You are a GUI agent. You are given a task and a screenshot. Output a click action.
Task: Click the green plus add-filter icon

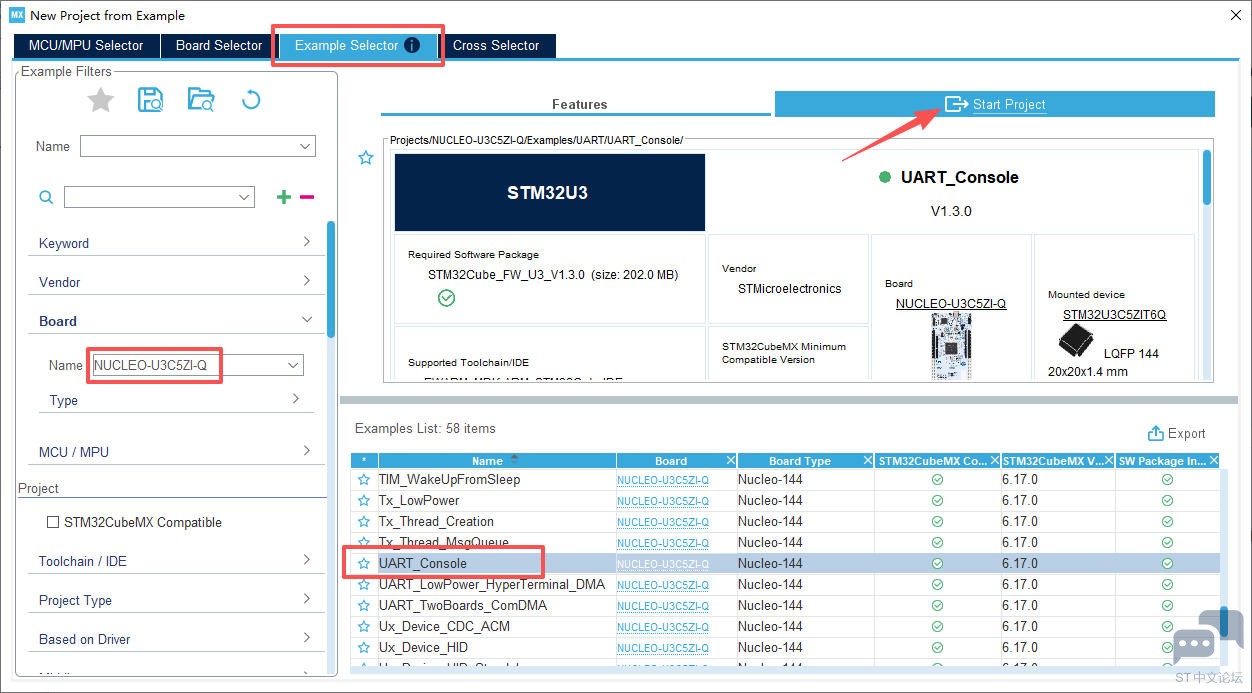pos(284,197)
